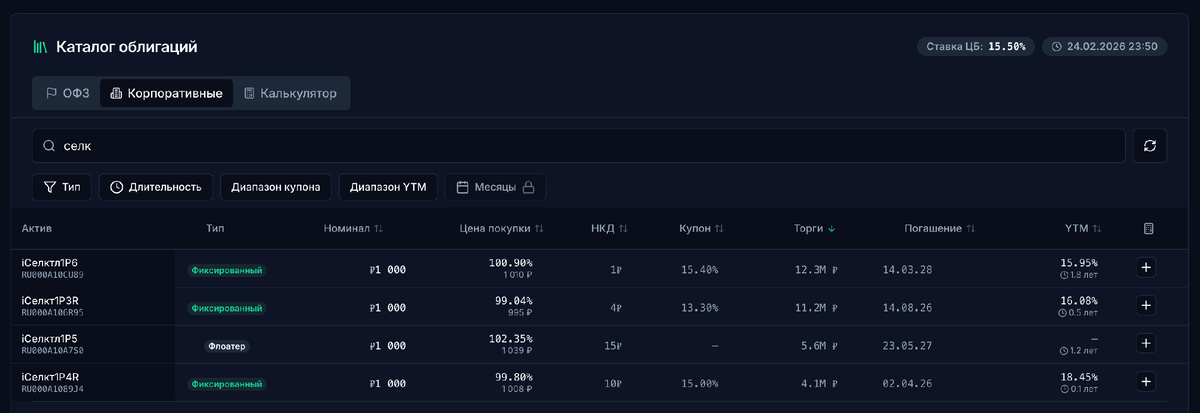Click the magnifier icon in search field
Viewport: 1200px width, 413px height.
coord(48,146)
